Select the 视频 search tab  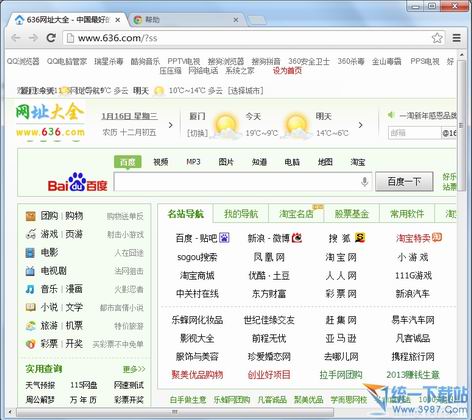click(x=161, y=162)
